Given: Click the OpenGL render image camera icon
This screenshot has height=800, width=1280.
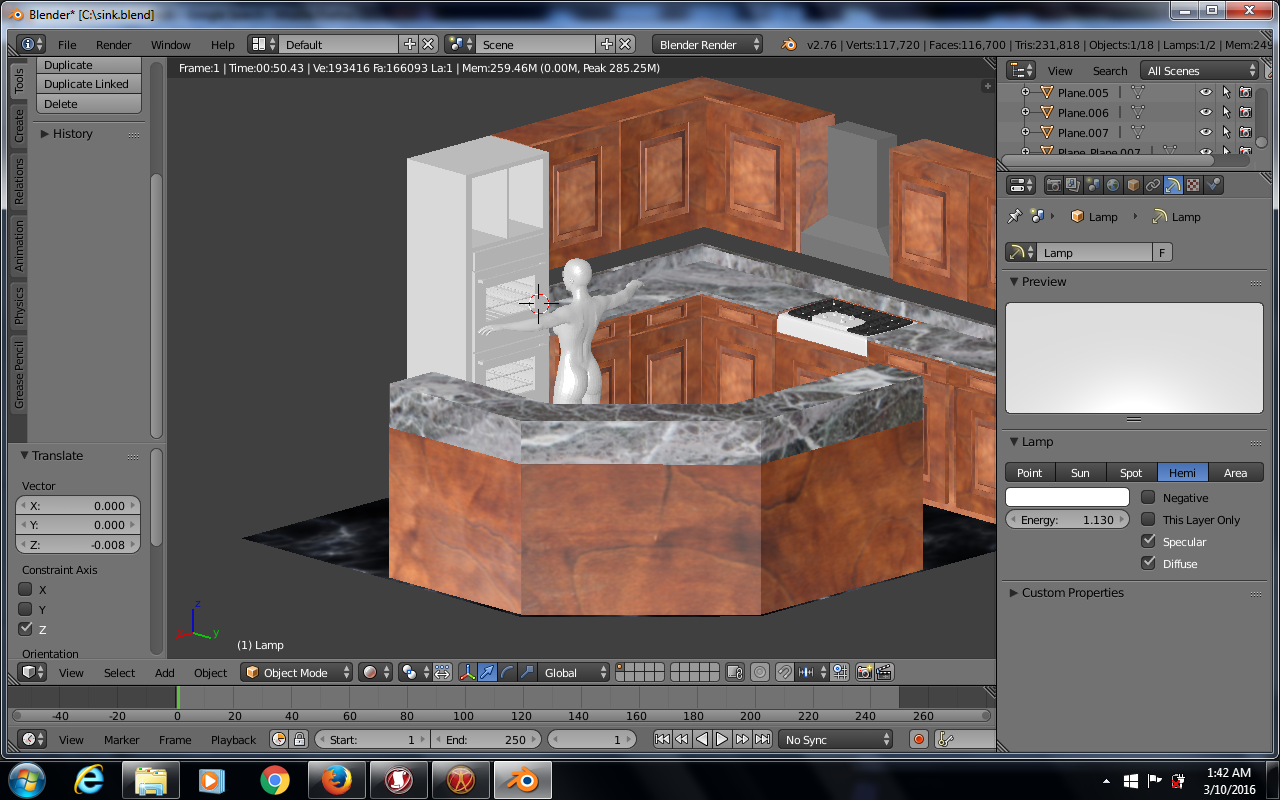Looking at the screenshot, I should tap(865, 672).
